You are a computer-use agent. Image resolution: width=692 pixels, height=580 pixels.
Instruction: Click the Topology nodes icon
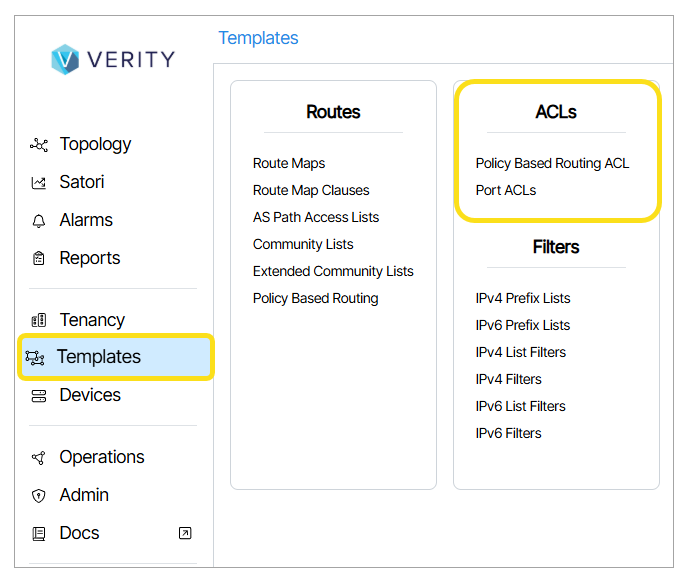coord(39,145)
